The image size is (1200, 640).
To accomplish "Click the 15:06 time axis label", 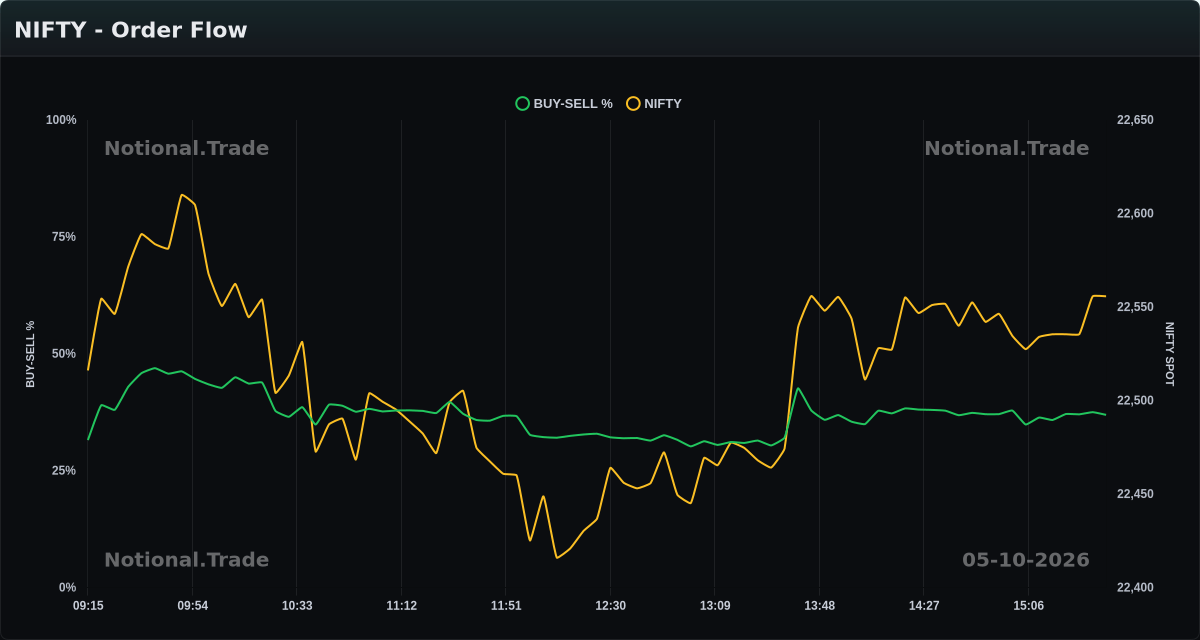I will pos(1028,606).
